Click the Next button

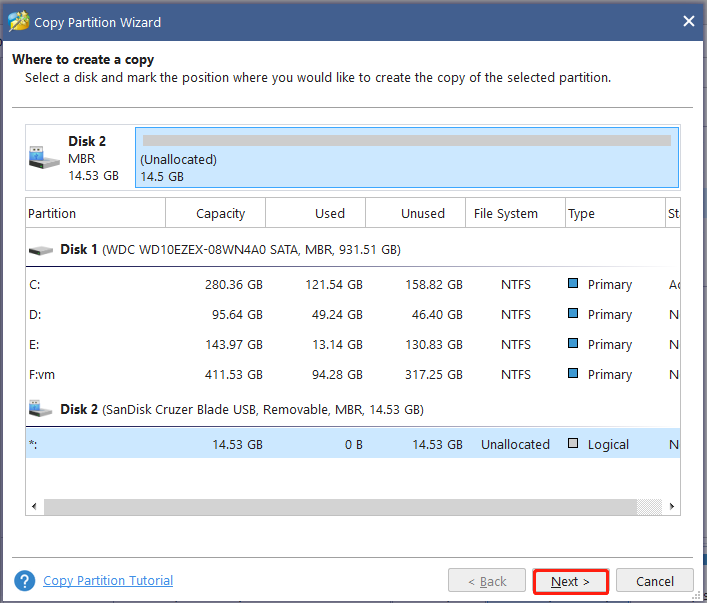coord(570,581)
